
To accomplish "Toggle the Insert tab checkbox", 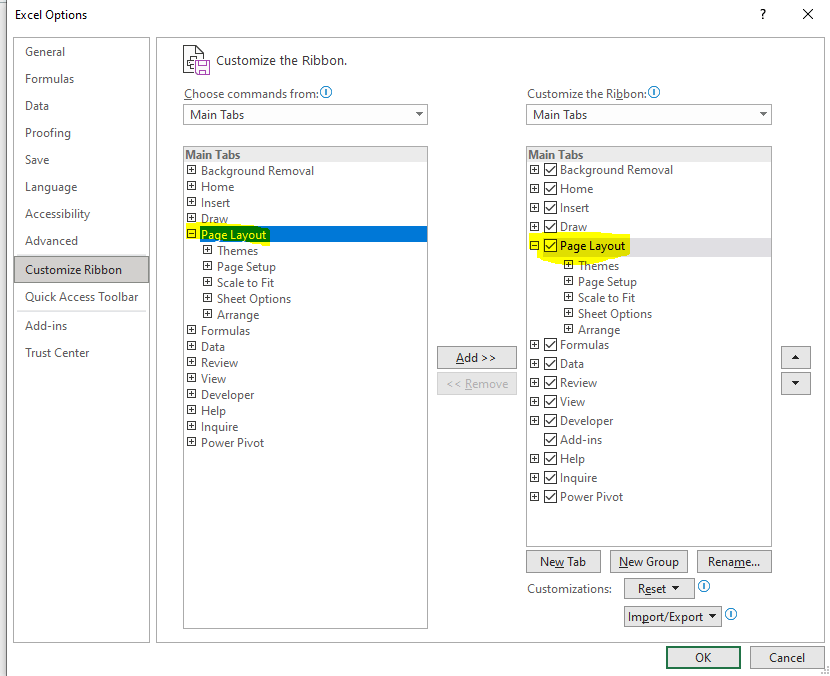I will [551, 208].
